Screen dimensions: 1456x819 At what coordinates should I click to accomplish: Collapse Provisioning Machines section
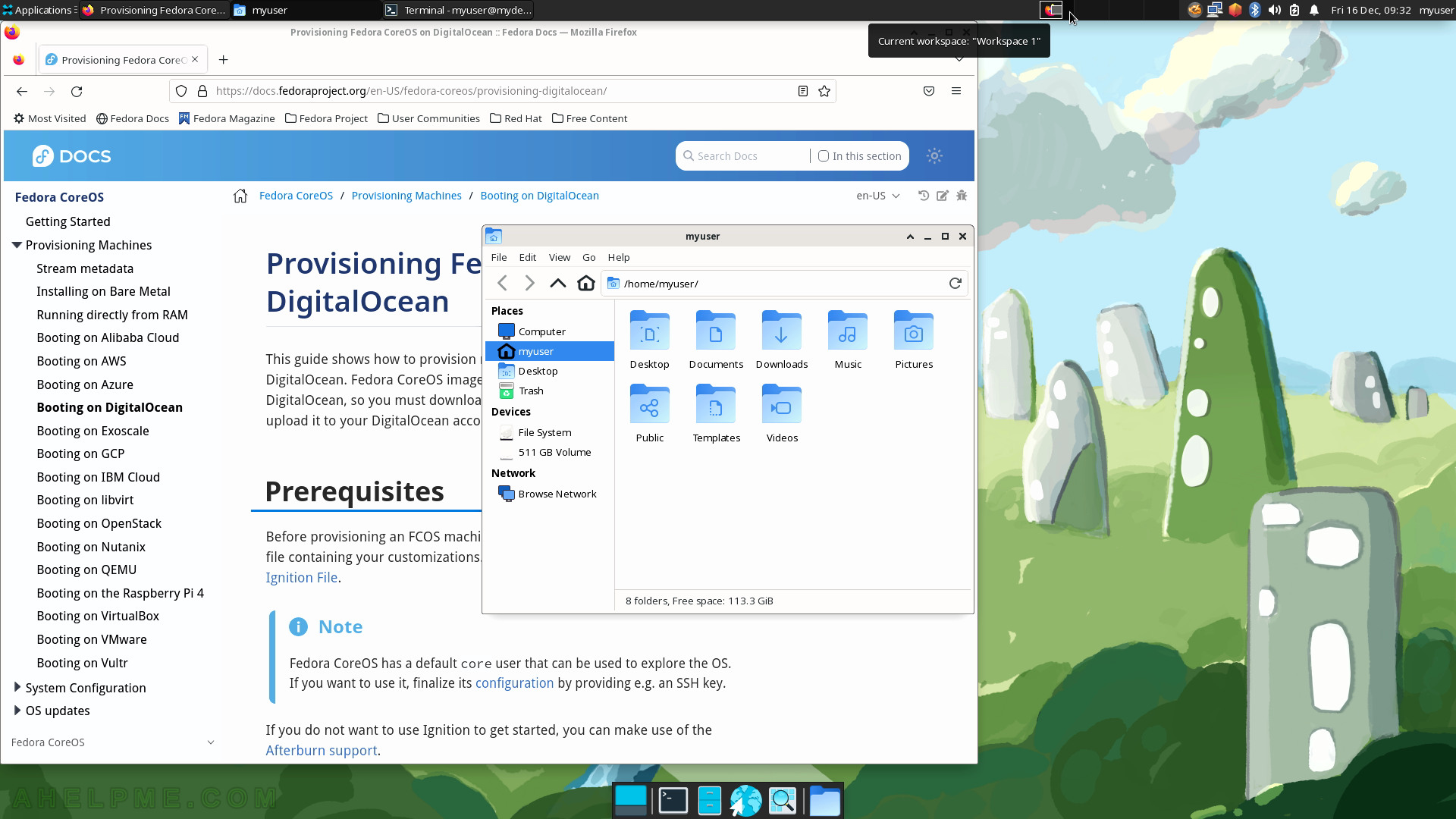pos(17,245)
